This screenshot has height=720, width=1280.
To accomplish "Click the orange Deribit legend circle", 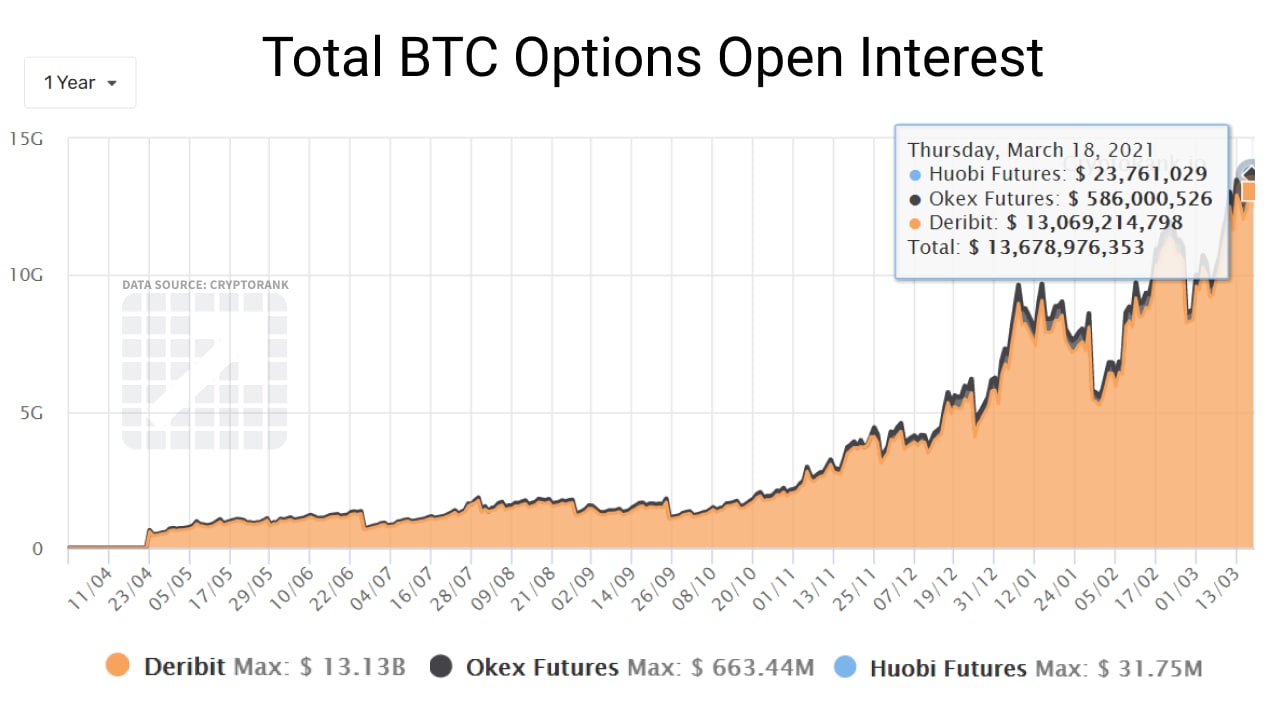I will pos(118,667).
